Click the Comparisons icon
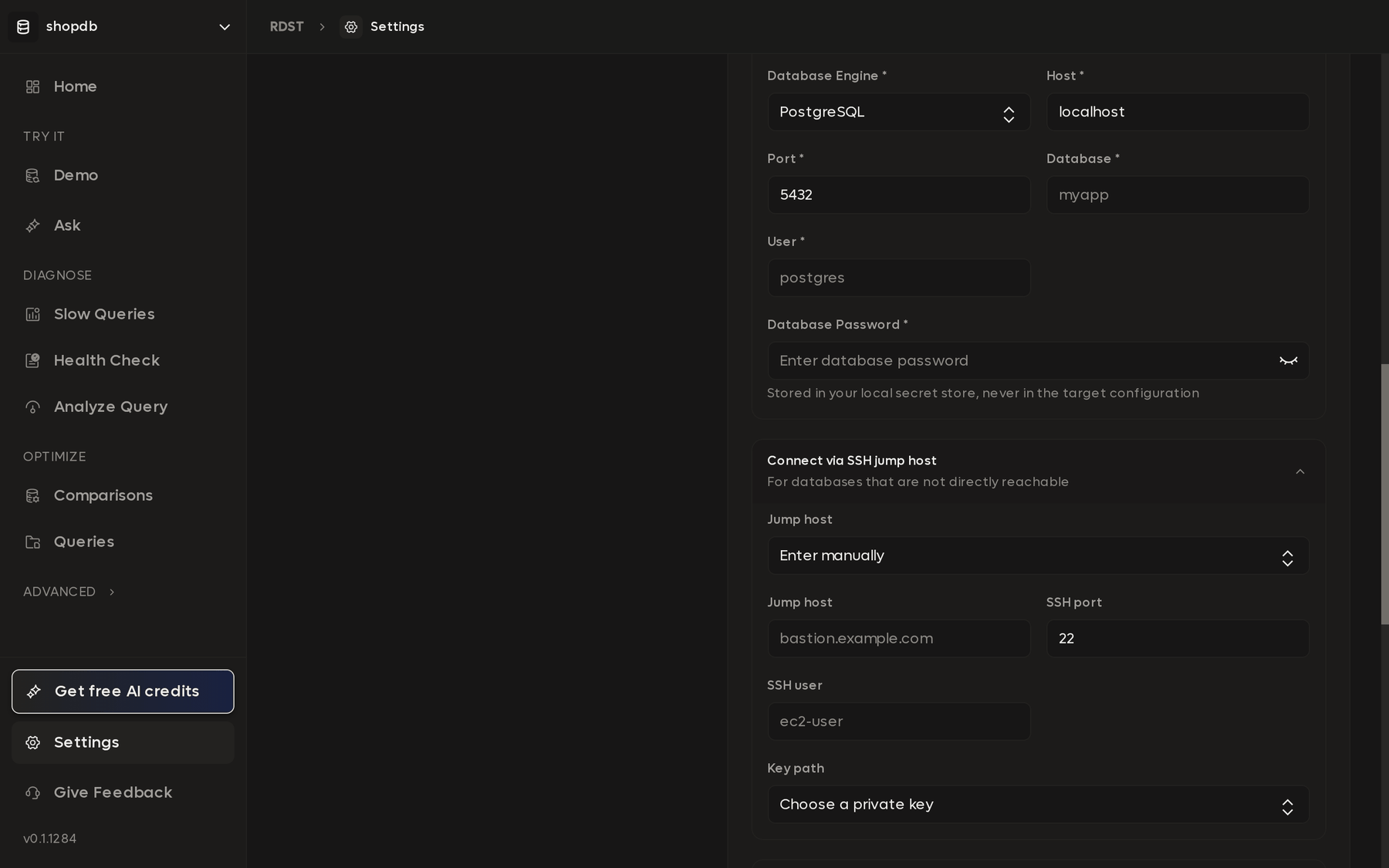The width and height of the screenshot is (1389, 868). click(x=32, y=496)
